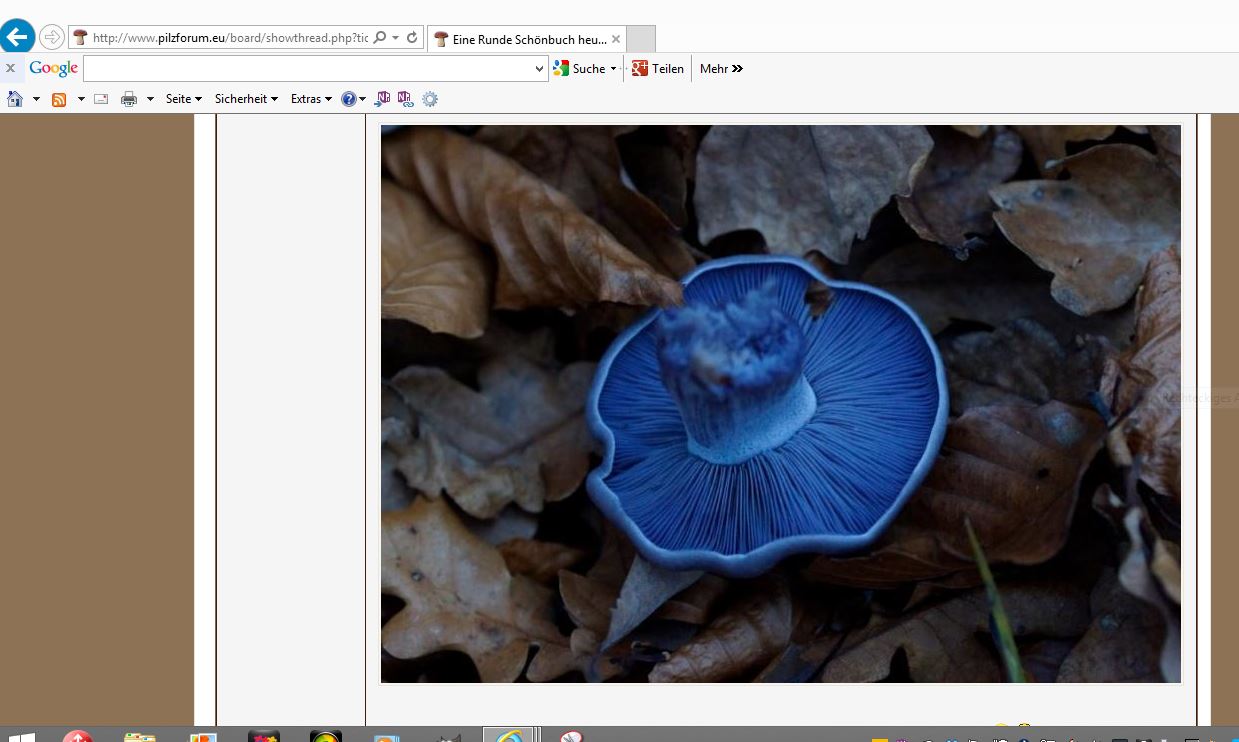Open the Seite dropdown menu
The width and height of the screenshot is (1239, 742).
184,99
